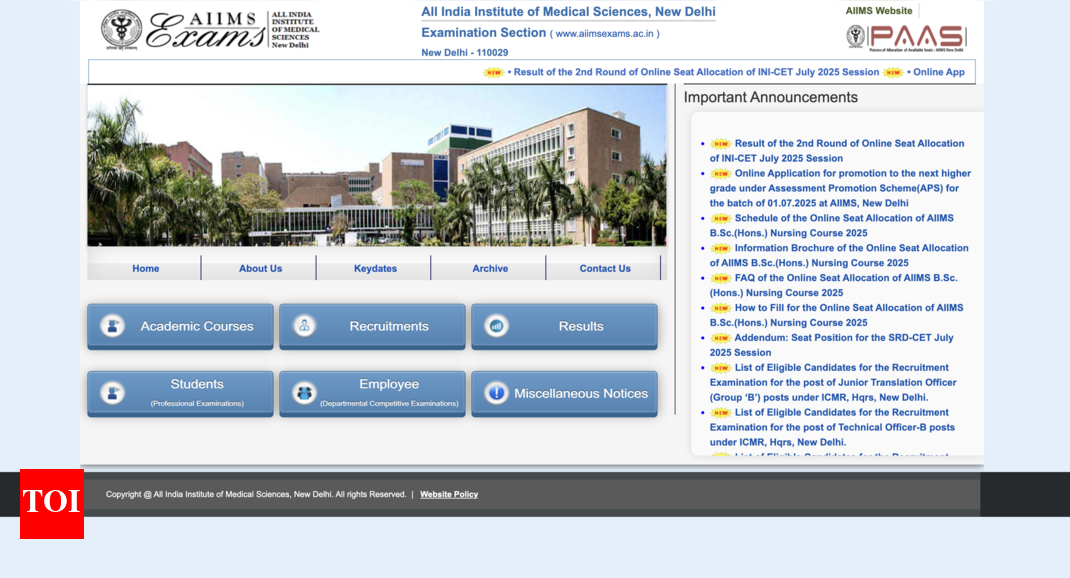Click the Miscellaneous Notices exclamation icon
The image size is (1070, 578).
[x=496, y=393]
